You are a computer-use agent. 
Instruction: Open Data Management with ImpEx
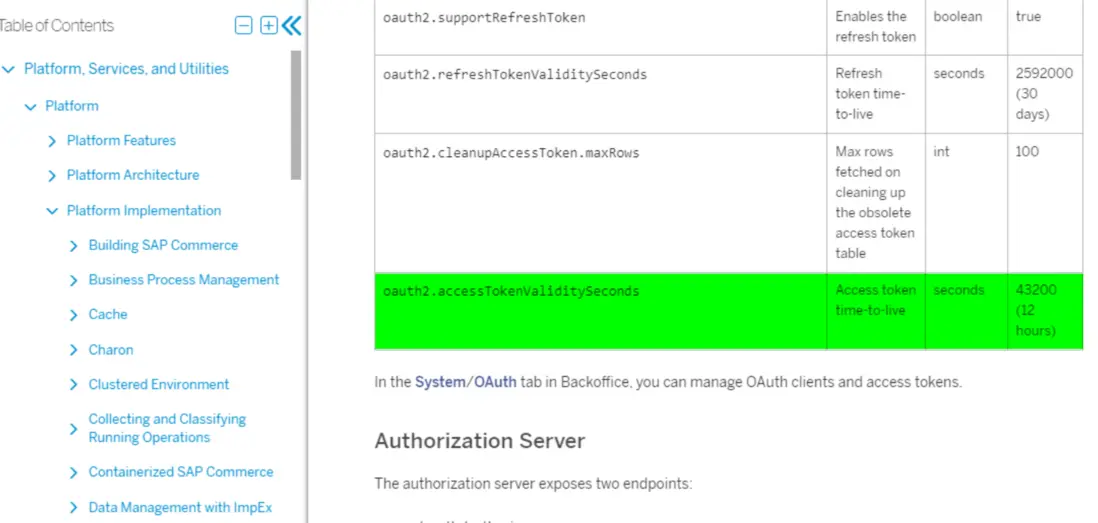click(x=180, y=507)
